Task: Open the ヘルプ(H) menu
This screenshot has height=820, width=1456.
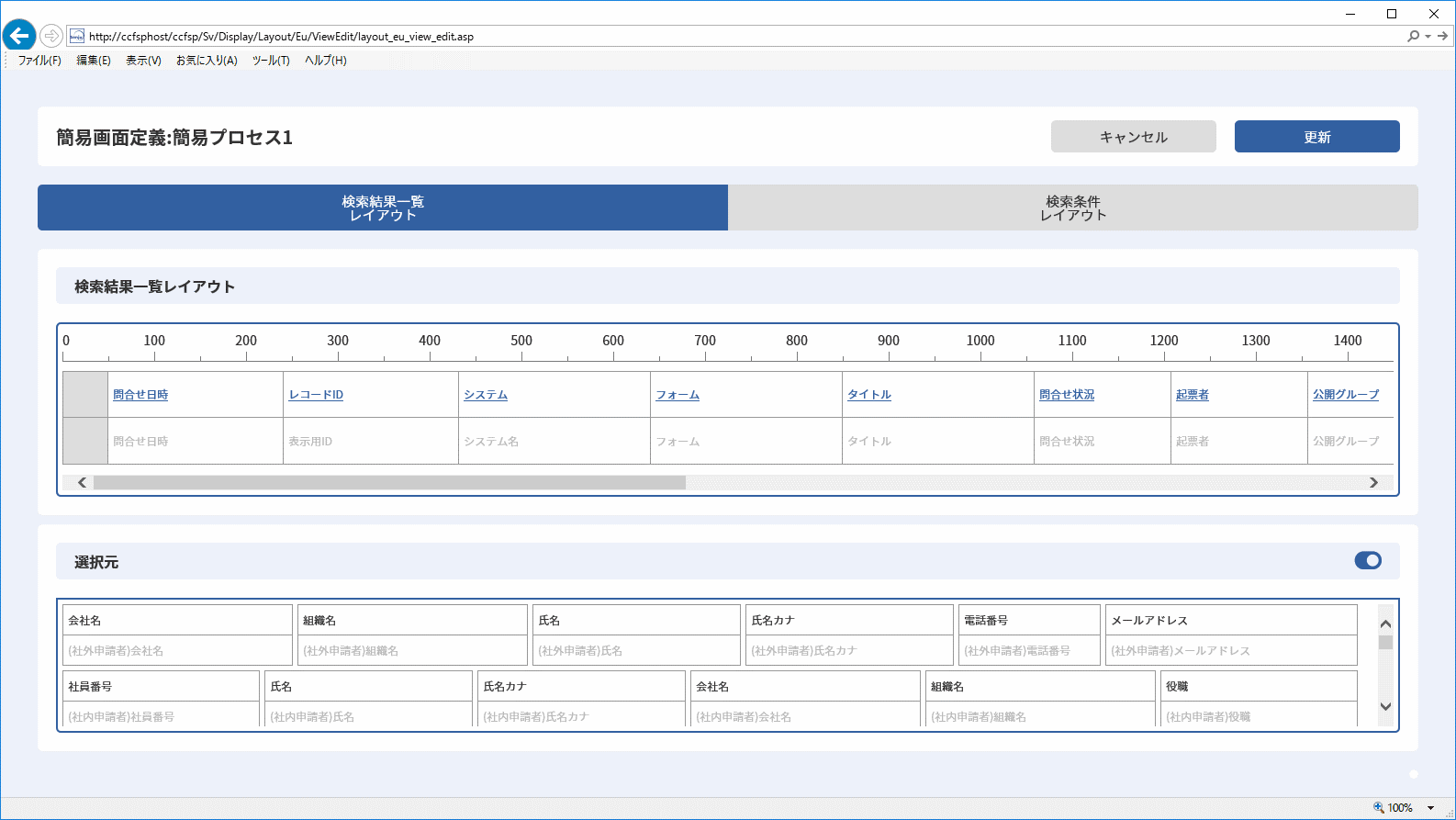Action: (x=326, y=61)
